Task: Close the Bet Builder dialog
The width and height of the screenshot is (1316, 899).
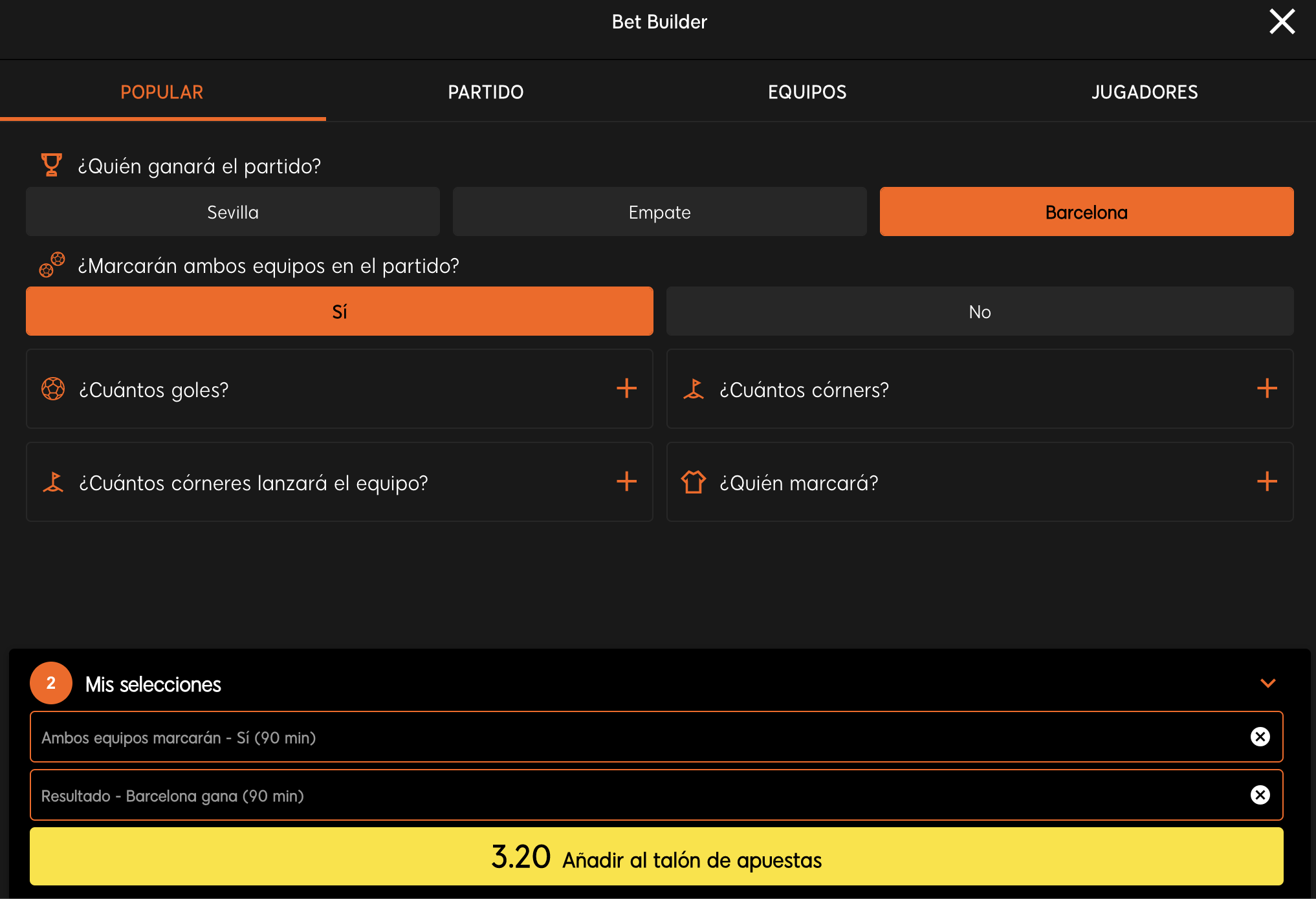Action: [x=1282, y=21]
